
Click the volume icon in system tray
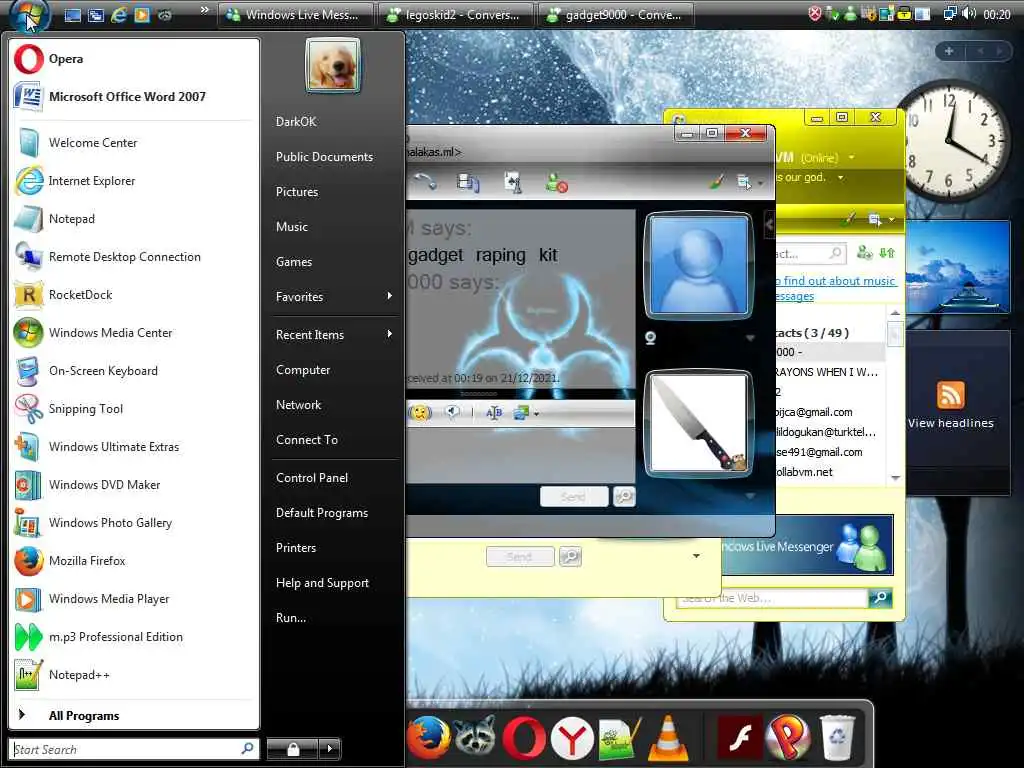coord(969,14)
